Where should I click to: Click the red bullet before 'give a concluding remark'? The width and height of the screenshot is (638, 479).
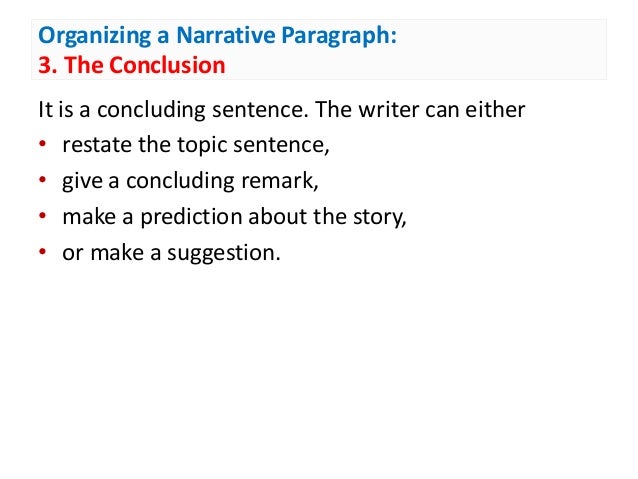[x=43, y=179]
